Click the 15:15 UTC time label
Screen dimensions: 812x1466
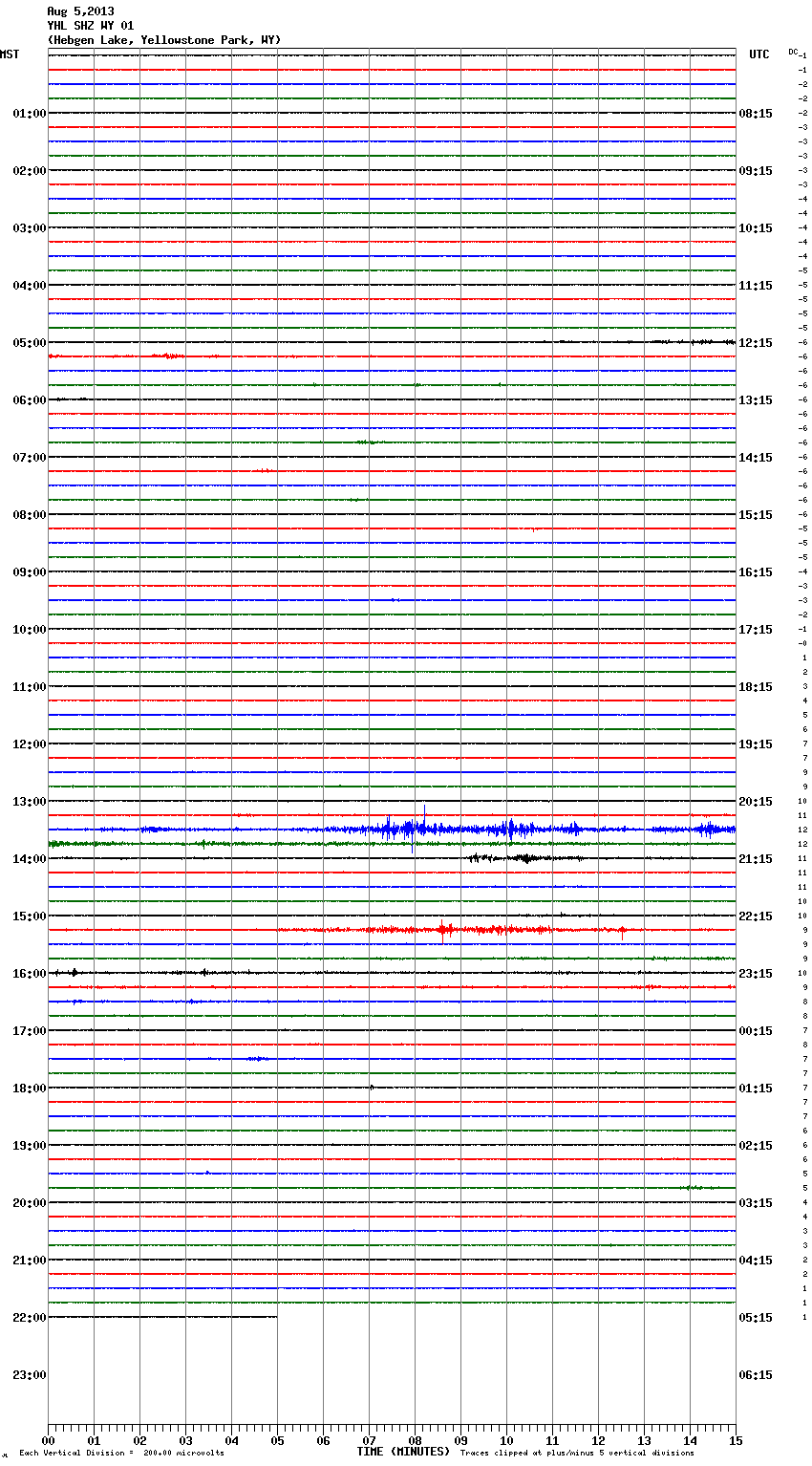click(756, 515)
